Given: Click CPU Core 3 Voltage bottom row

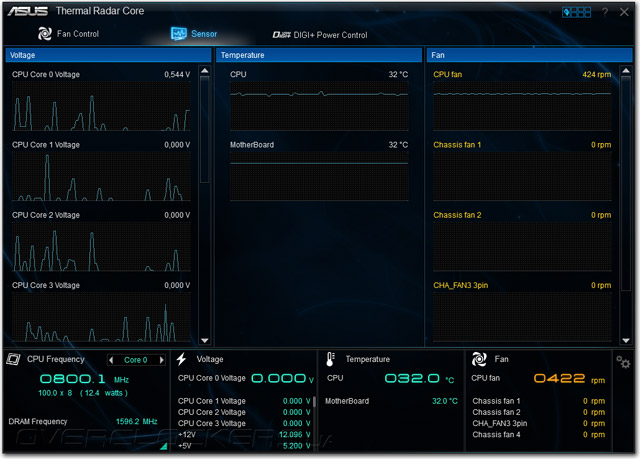Looking at the screenshot, I should click(244, 424).
